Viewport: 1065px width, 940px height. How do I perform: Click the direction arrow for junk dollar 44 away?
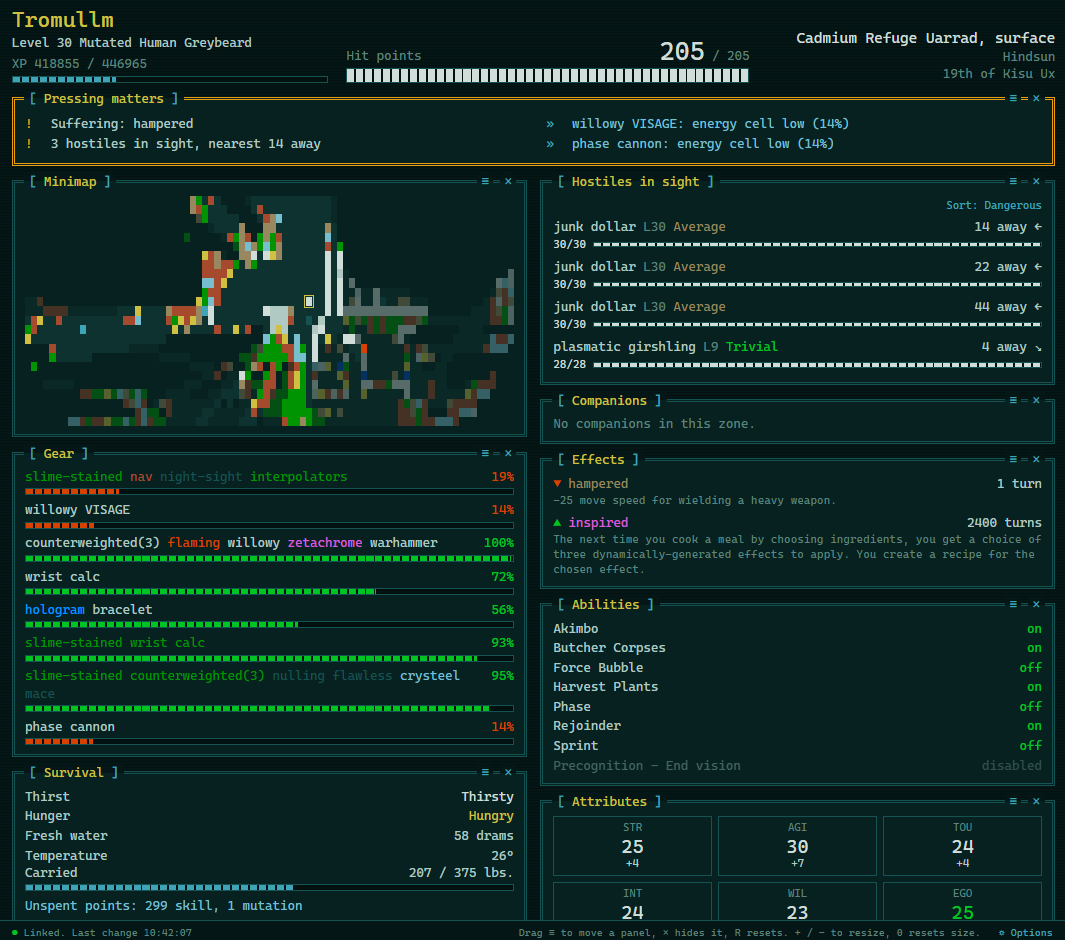pyautogui.click(x=1037, y=307)
